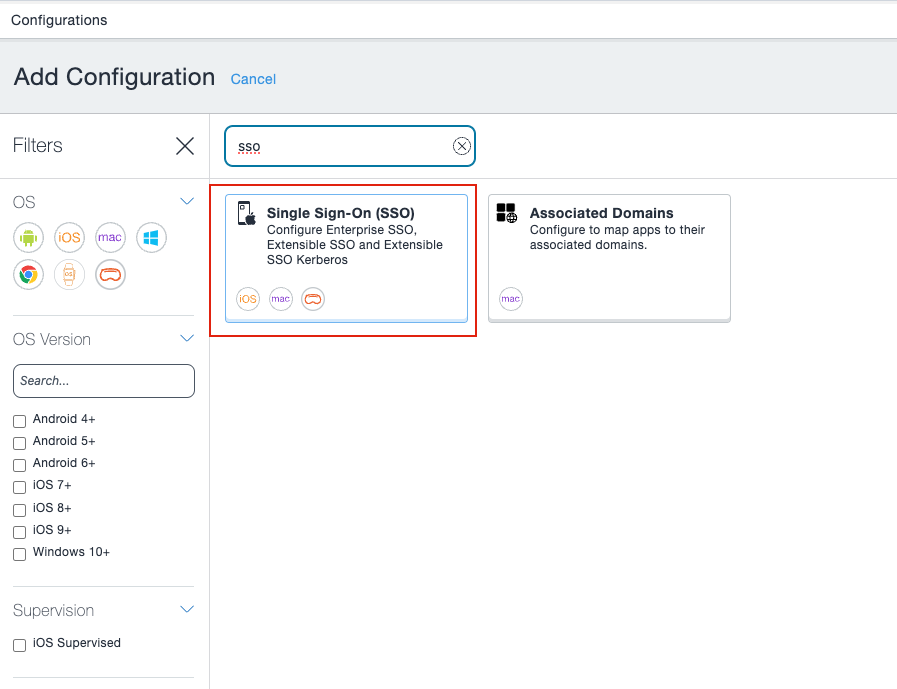Enable the iOS 7+ version filter

tap(18, 487)
